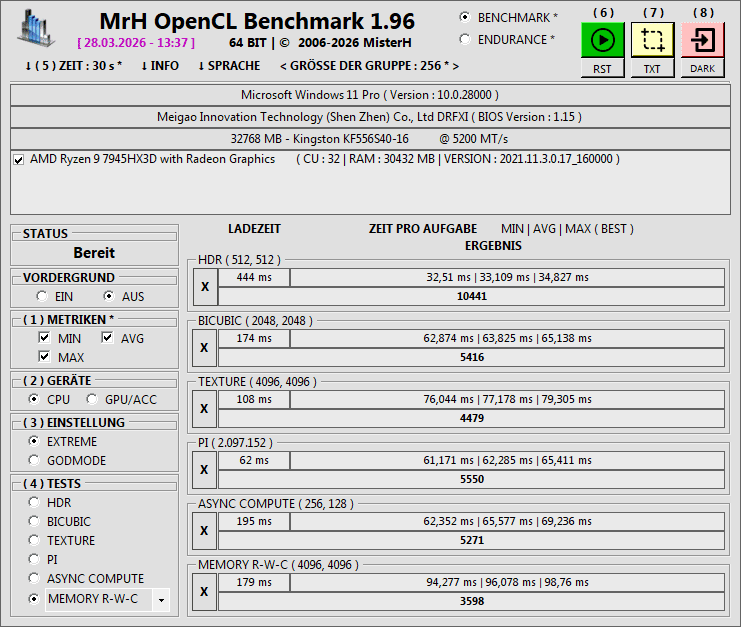The image size is (741, 627).
Task: Select the GODMODE setting
Action: (x=34, y=460)
